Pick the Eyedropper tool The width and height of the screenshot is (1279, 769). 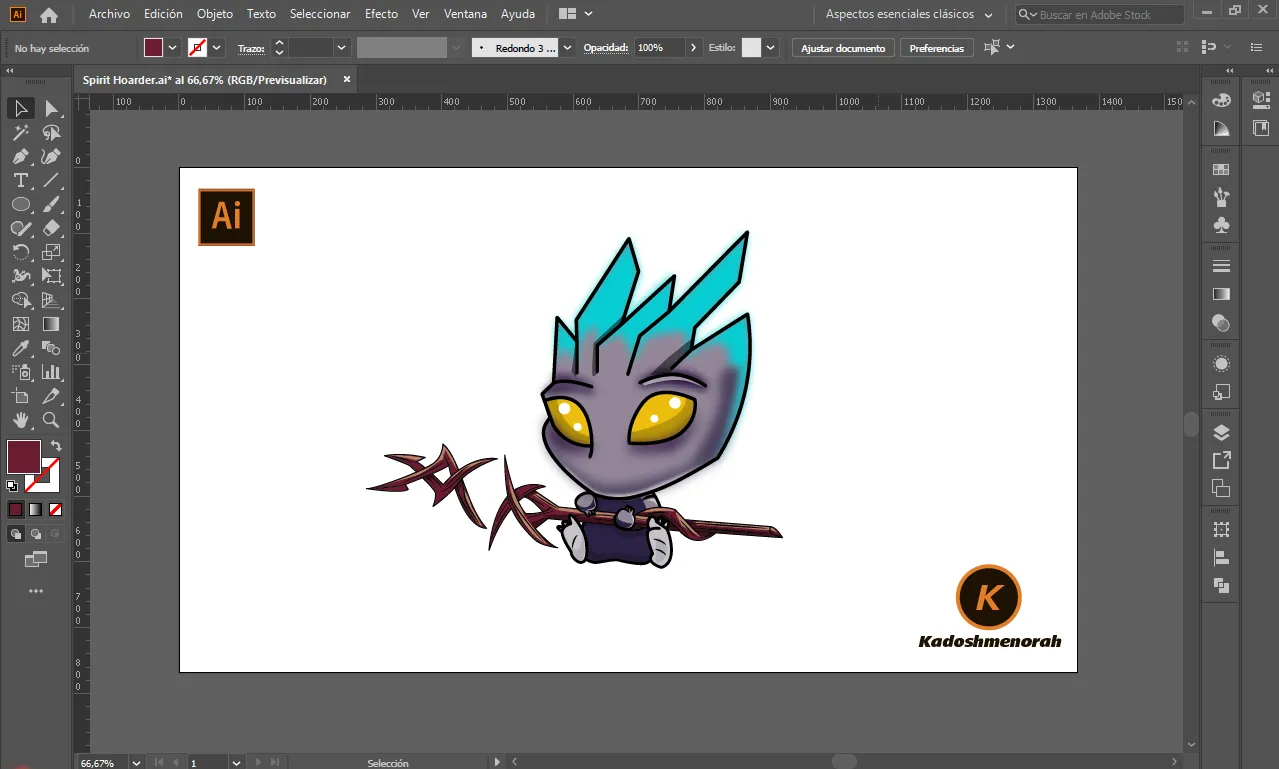pos(20,348)
